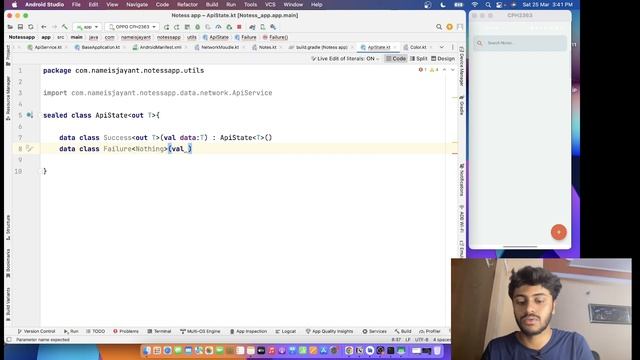Open the app run configuration dropdown
Viewport: 640px width, 360px height.
point(87,27)
